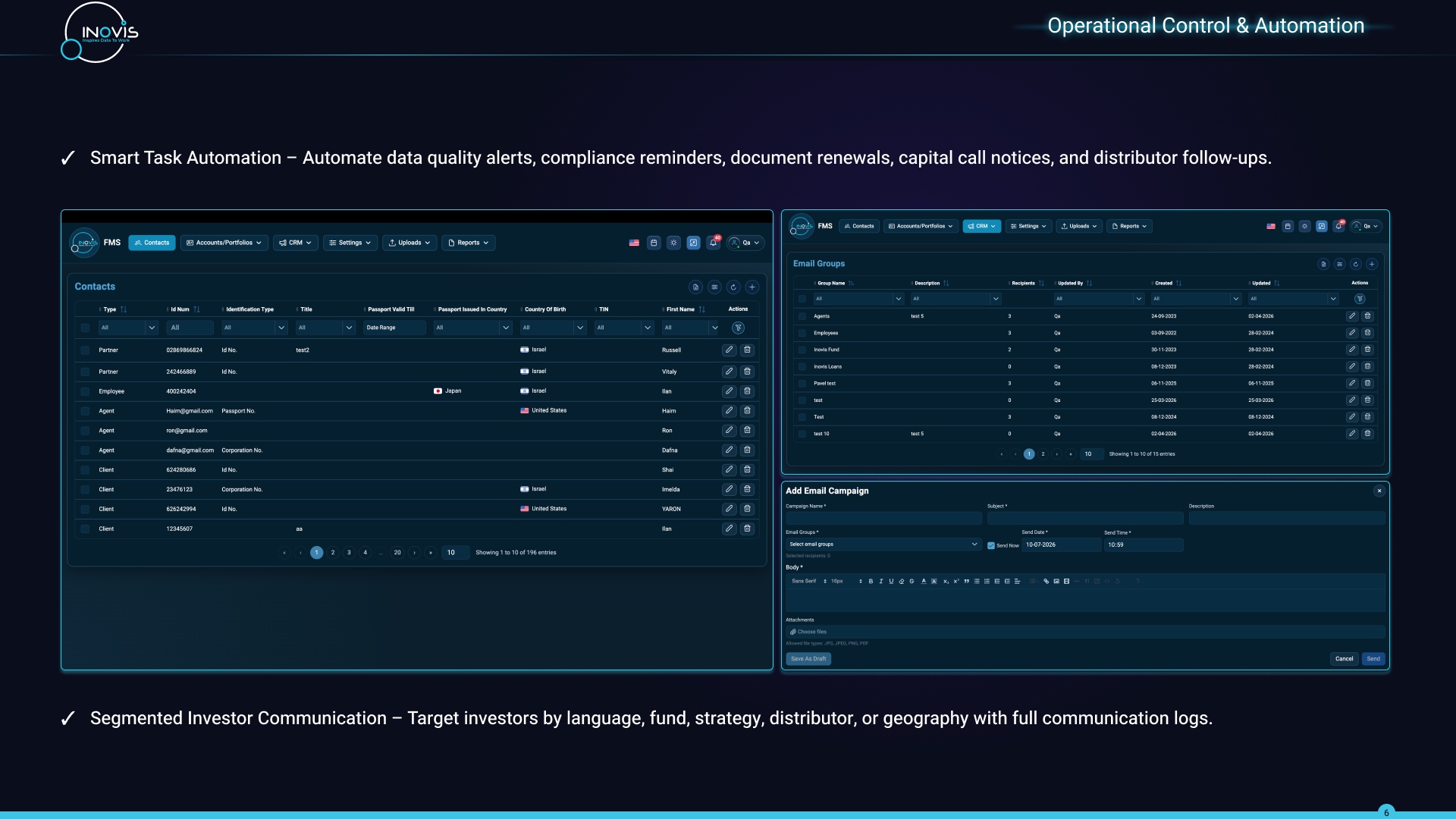Click the Campaign Name input field
1456x819 pixels.
(883, 519)
